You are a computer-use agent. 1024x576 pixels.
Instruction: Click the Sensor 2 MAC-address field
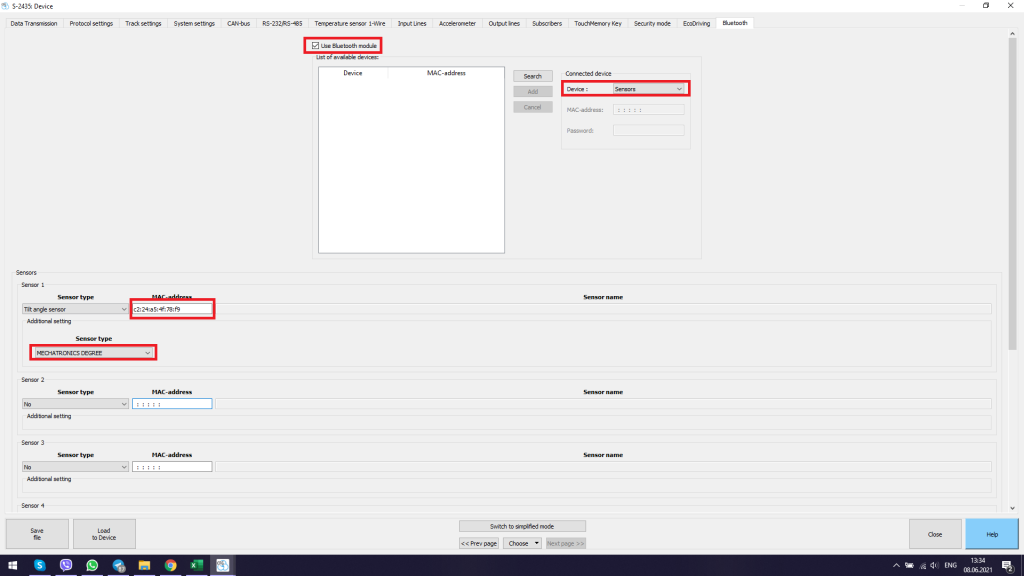(172, 404)
